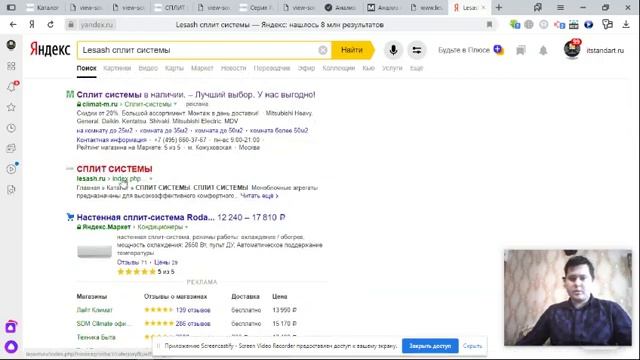Open sidebar favorites star icon
The image size is (640, 360).
tap(11, 107)
